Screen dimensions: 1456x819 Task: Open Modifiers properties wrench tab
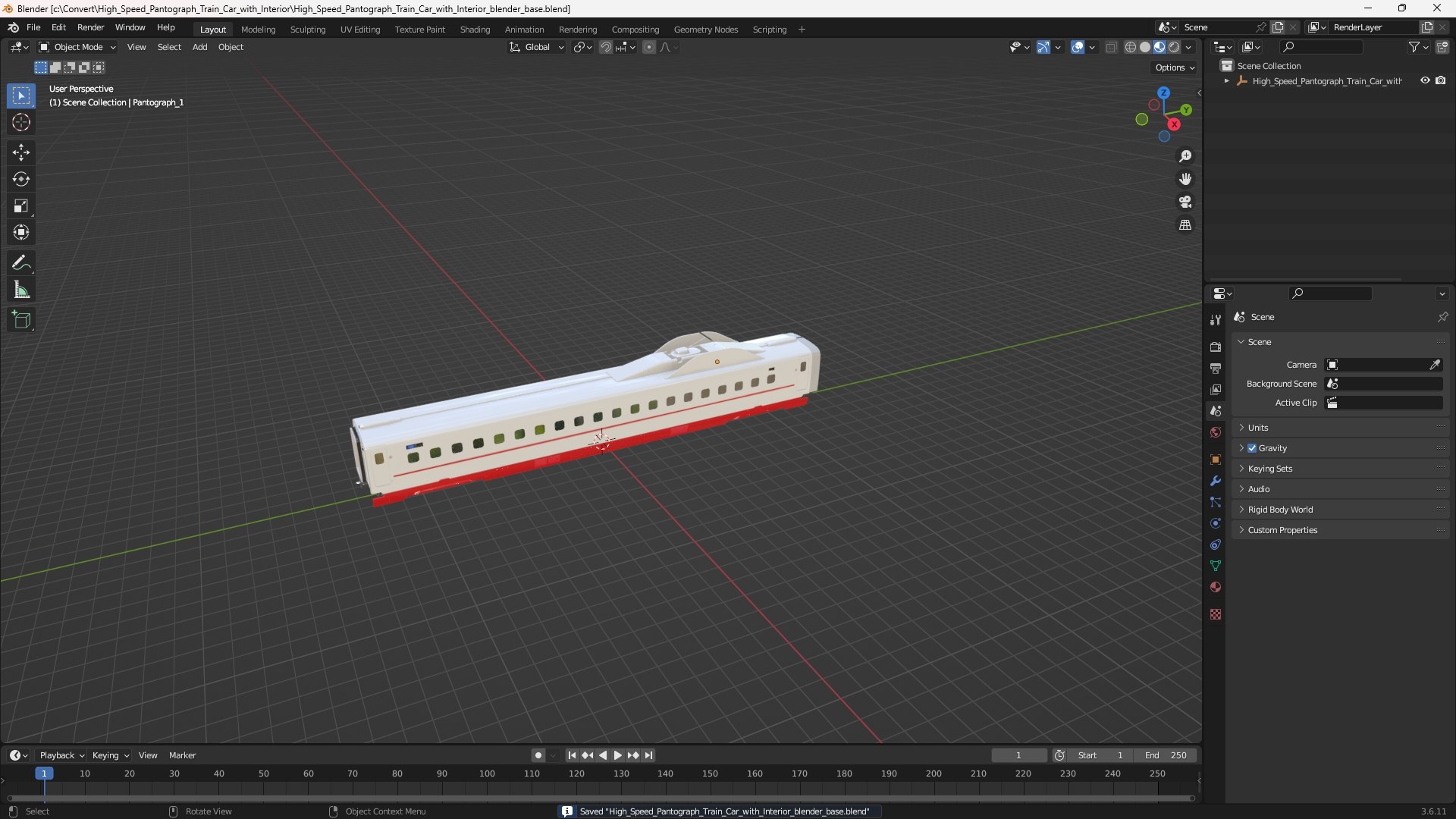[x=1216, y=481]
